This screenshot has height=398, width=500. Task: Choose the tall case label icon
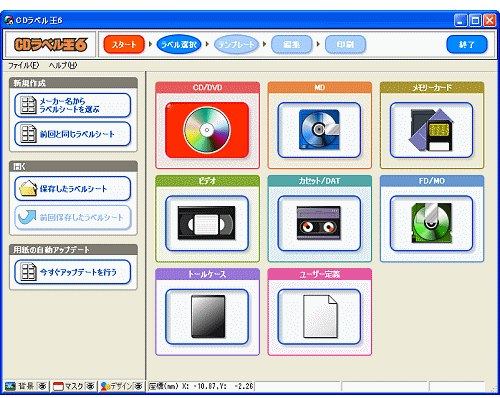[x=207, y=317]
